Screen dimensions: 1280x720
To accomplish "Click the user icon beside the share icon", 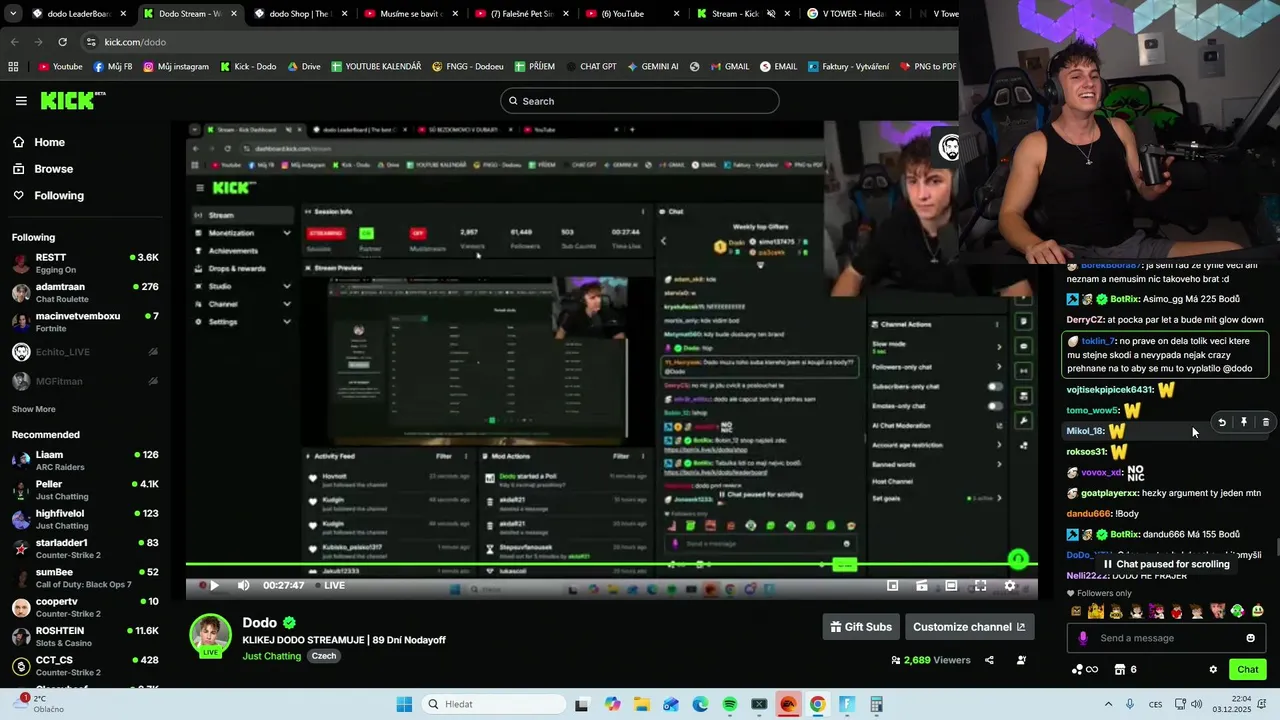I will coord(1021,660).
